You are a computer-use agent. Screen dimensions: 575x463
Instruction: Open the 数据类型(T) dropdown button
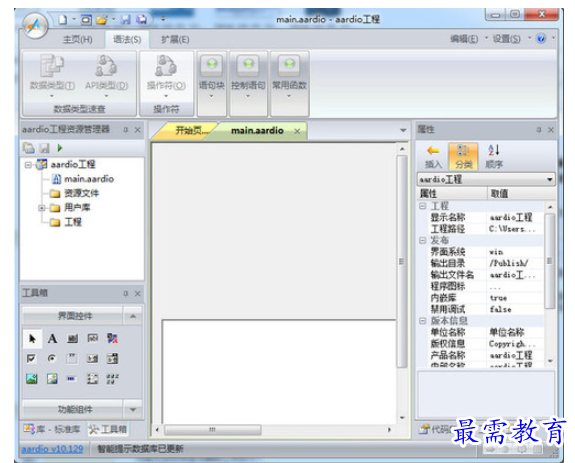[52, 77]
